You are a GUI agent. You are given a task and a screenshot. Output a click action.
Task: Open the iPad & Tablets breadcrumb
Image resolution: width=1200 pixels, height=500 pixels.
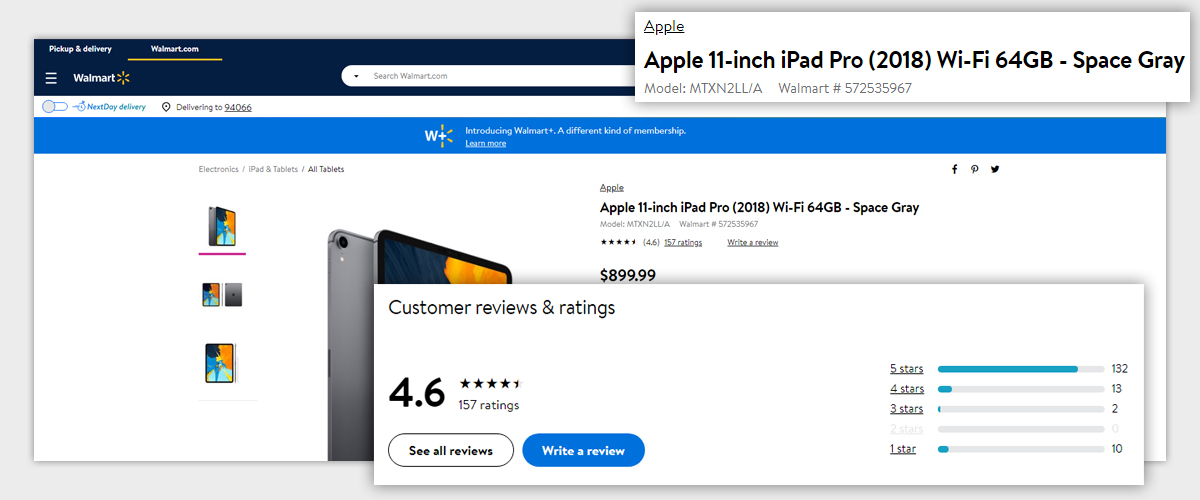[x=273, y=170]
